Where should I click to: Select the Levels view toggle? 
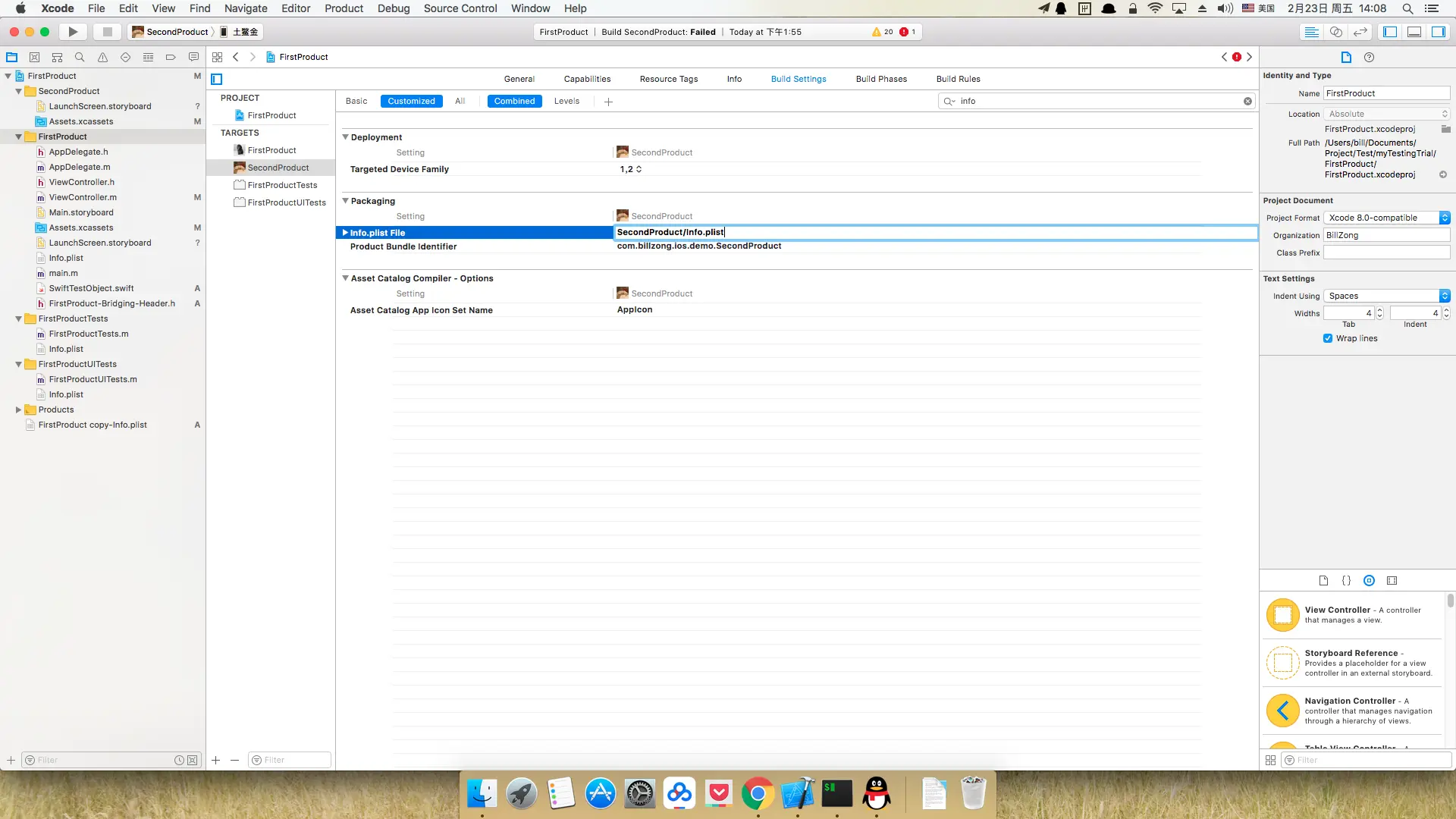coord(566,101)
